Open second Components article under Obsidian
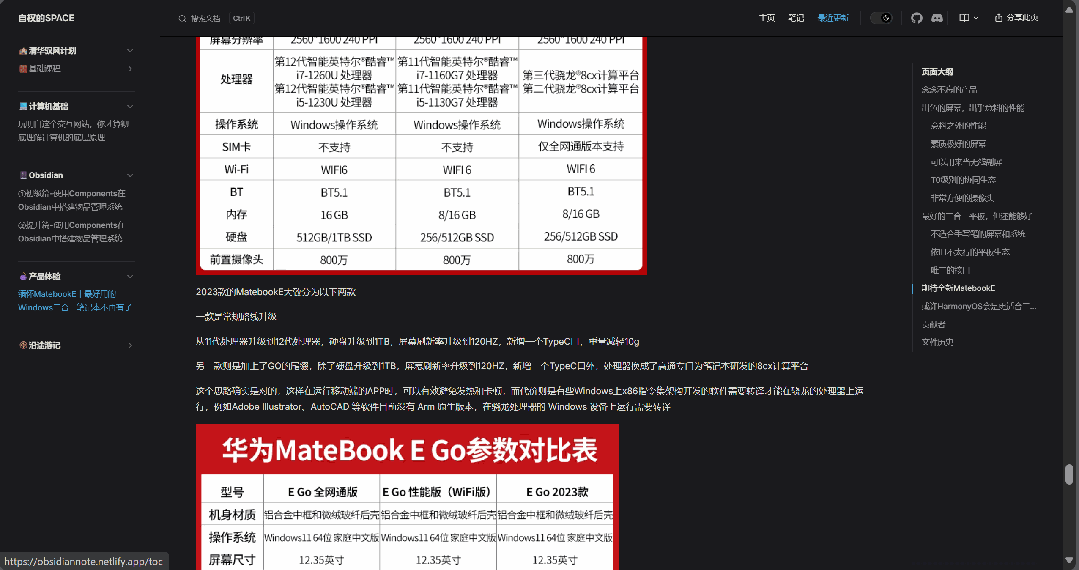This screenshot has width=1079, height=570. coord(71,232)
